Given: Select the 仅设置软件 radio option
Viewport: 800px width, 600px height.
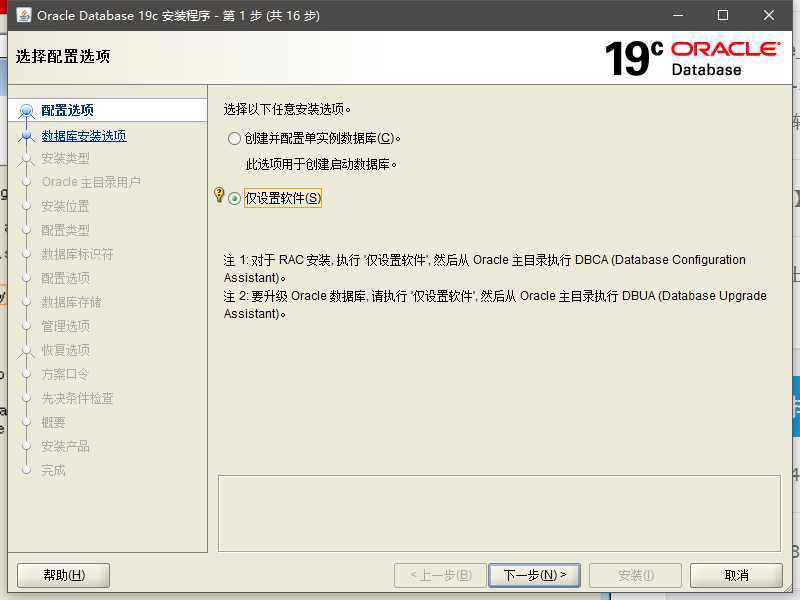Looking at the screenshot, I should click(x=234, y=198).
